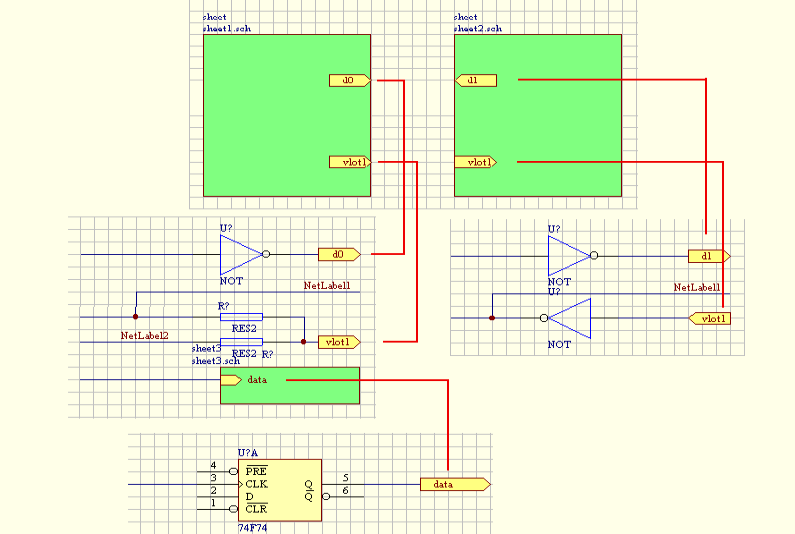
Task: Click the d0 sheet entry in sheet1.sch
Action: point(349,80)
